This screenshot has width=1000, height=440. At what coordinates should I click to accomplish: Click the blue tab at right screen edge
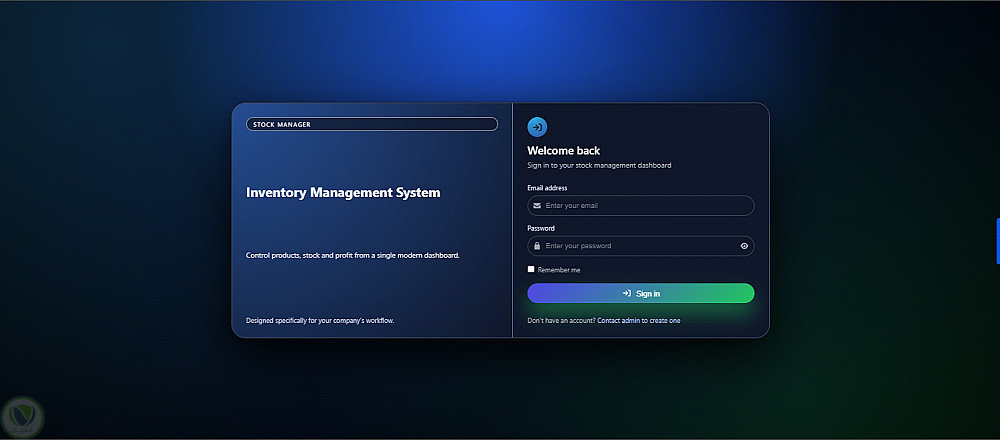pos(998,241)
